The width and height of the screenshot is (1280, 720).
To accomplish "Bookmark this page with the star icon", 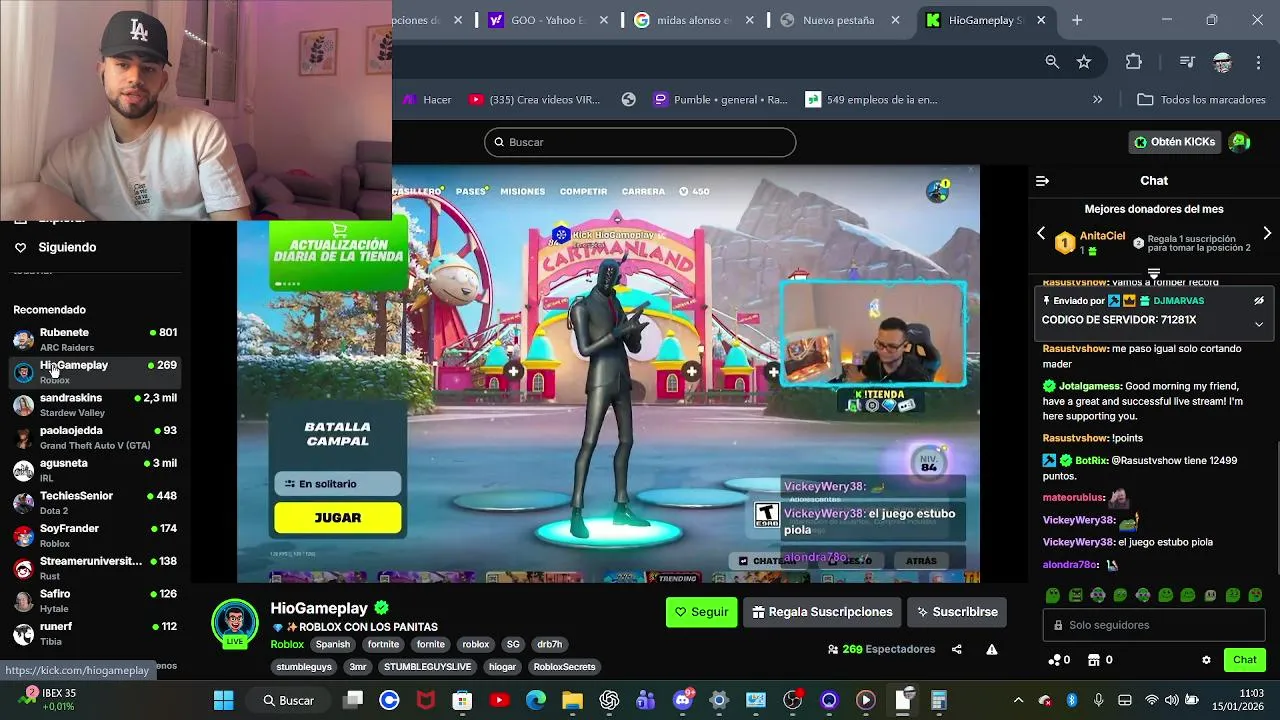I will point(1084,62).
